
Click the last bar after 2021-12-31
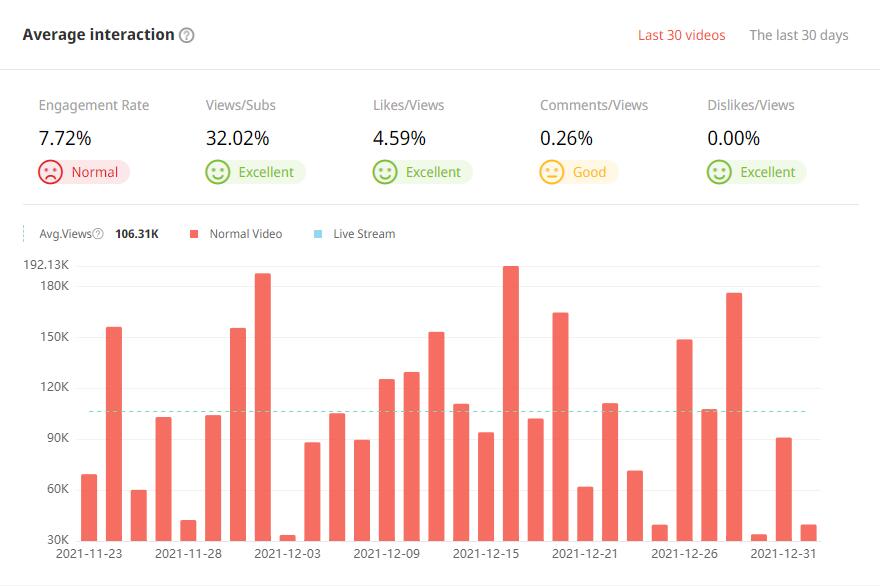[808, 532]
